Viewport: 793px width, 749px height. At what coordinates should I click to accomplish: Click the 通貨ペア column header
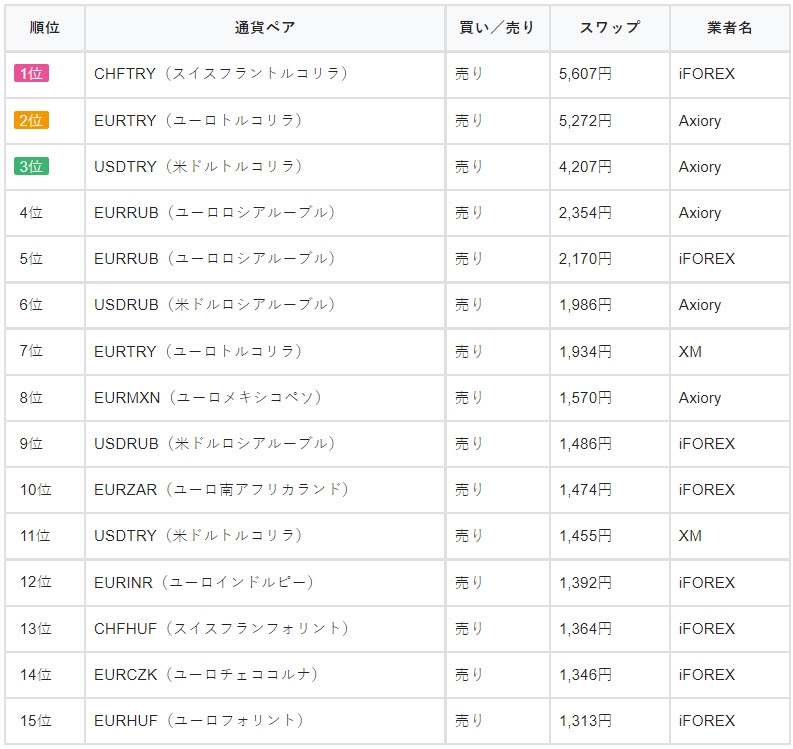[x=265, y=28]
